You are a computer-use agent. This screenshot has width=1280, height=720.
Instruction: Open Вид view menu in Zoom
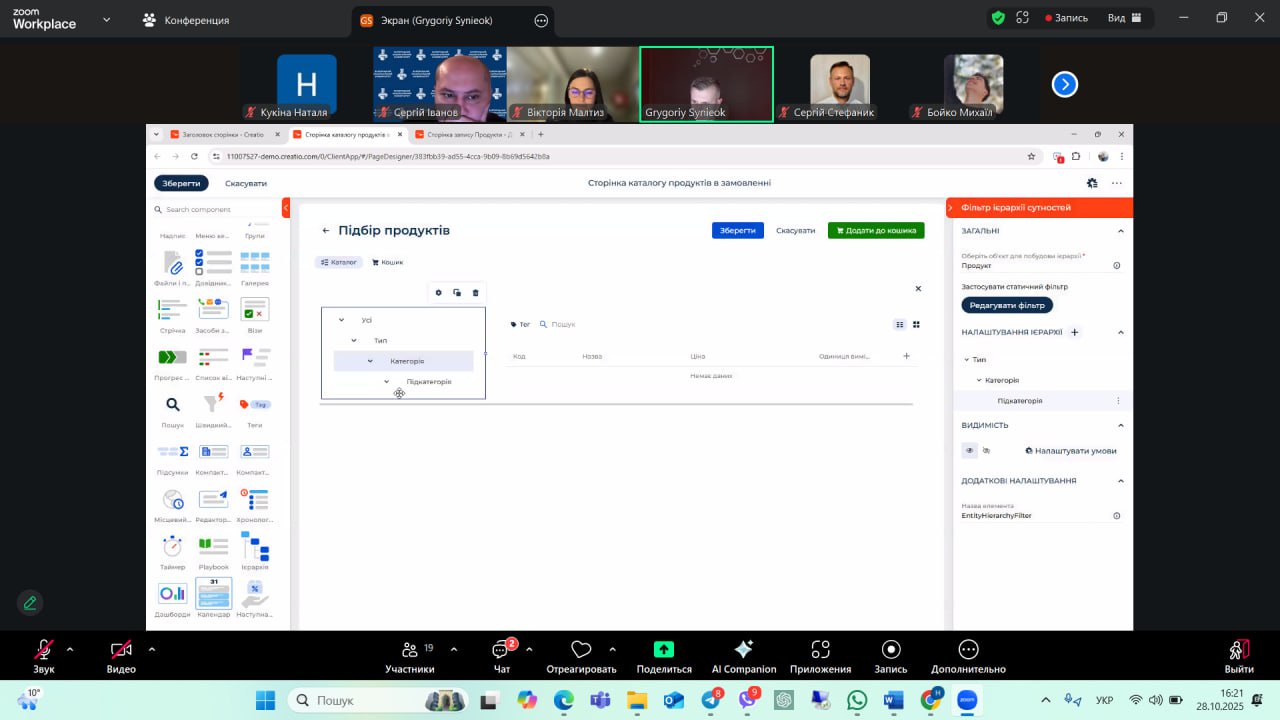(x=1124, y=18)
